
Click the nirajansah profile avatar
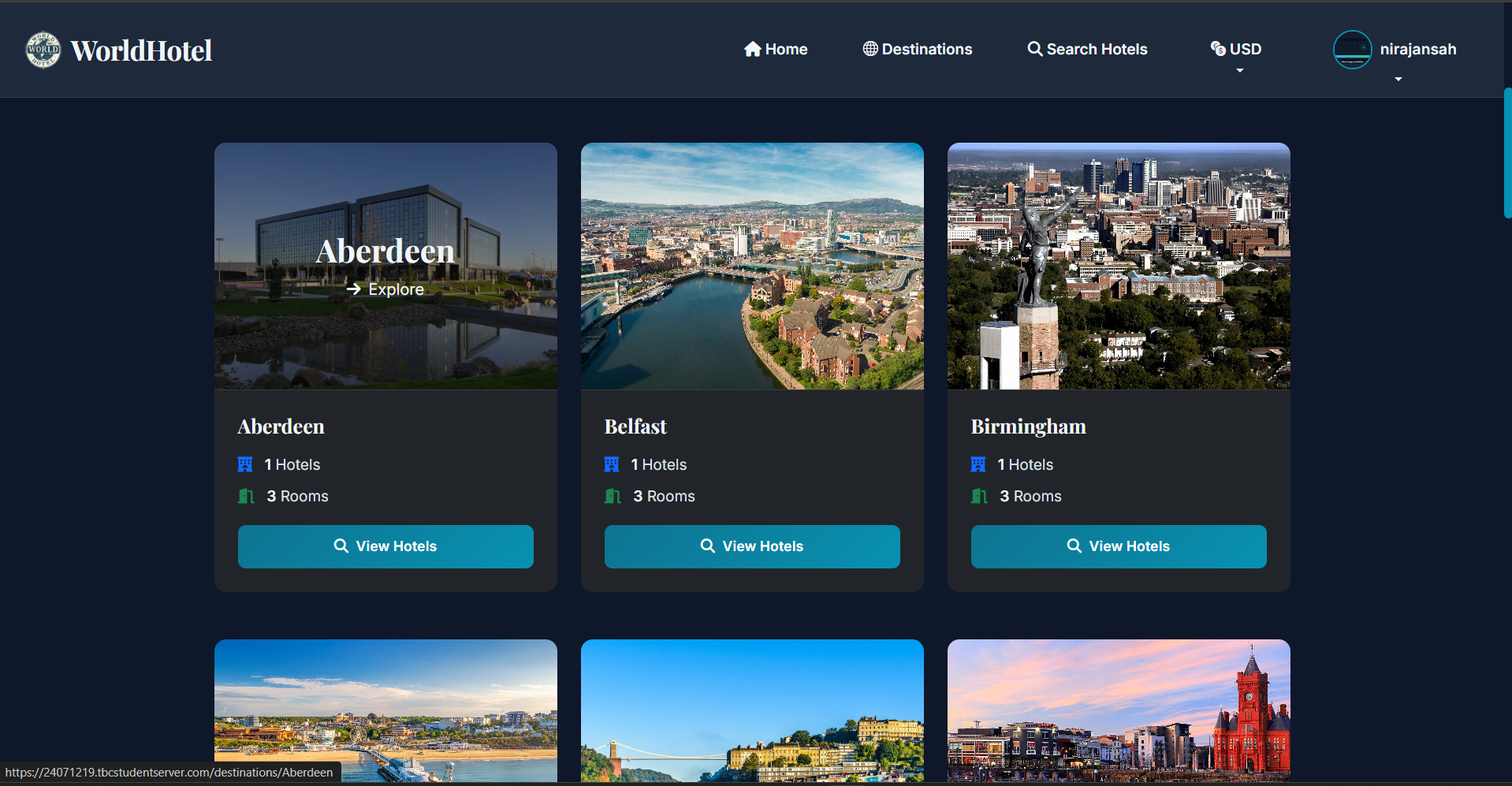tap(1353, 49)
